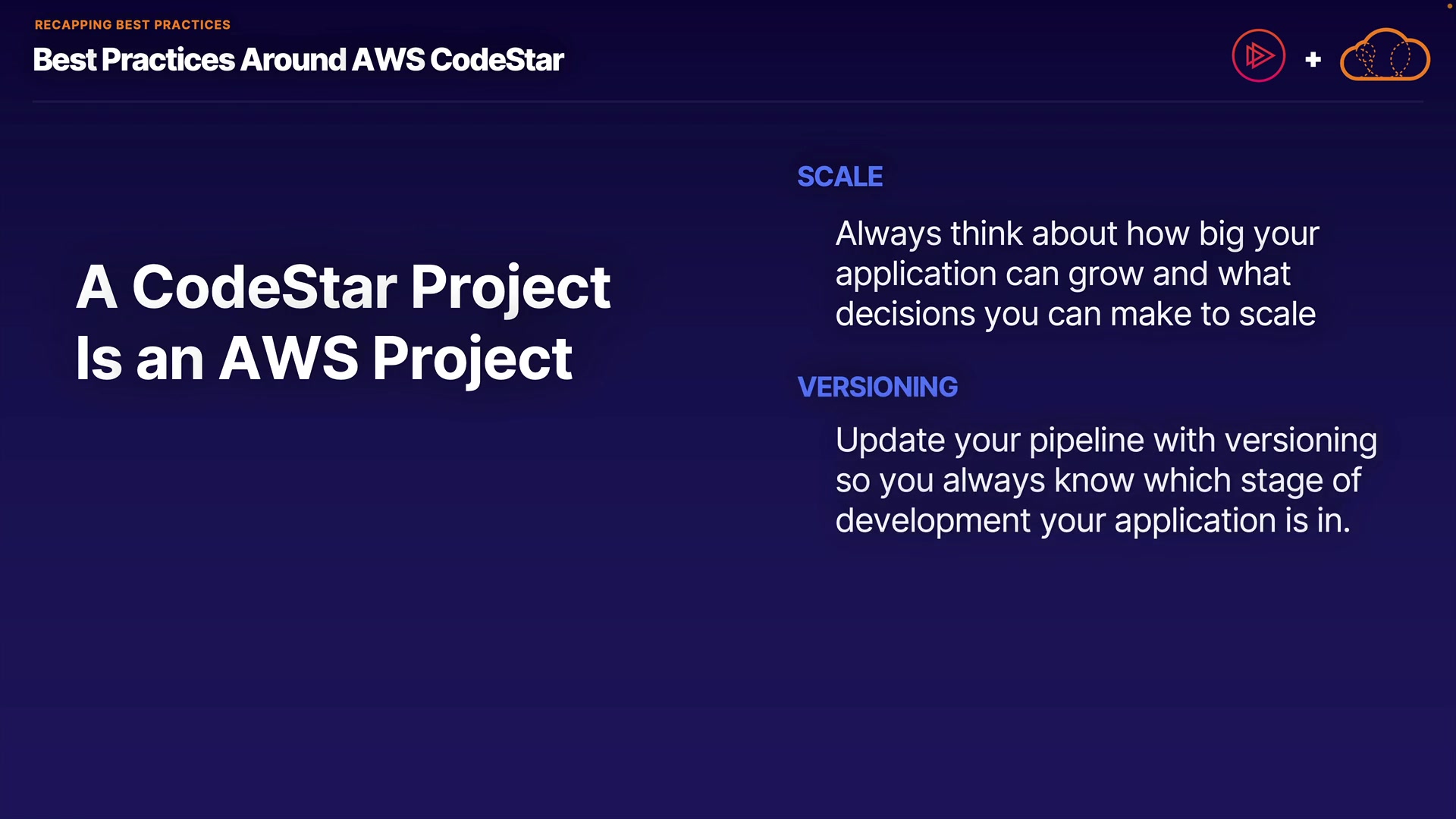Image resolution: width=1456 pixels, height=819 pixels.
Task: Click the line 'application can grow and what'
Action: tap(1062, 274)
